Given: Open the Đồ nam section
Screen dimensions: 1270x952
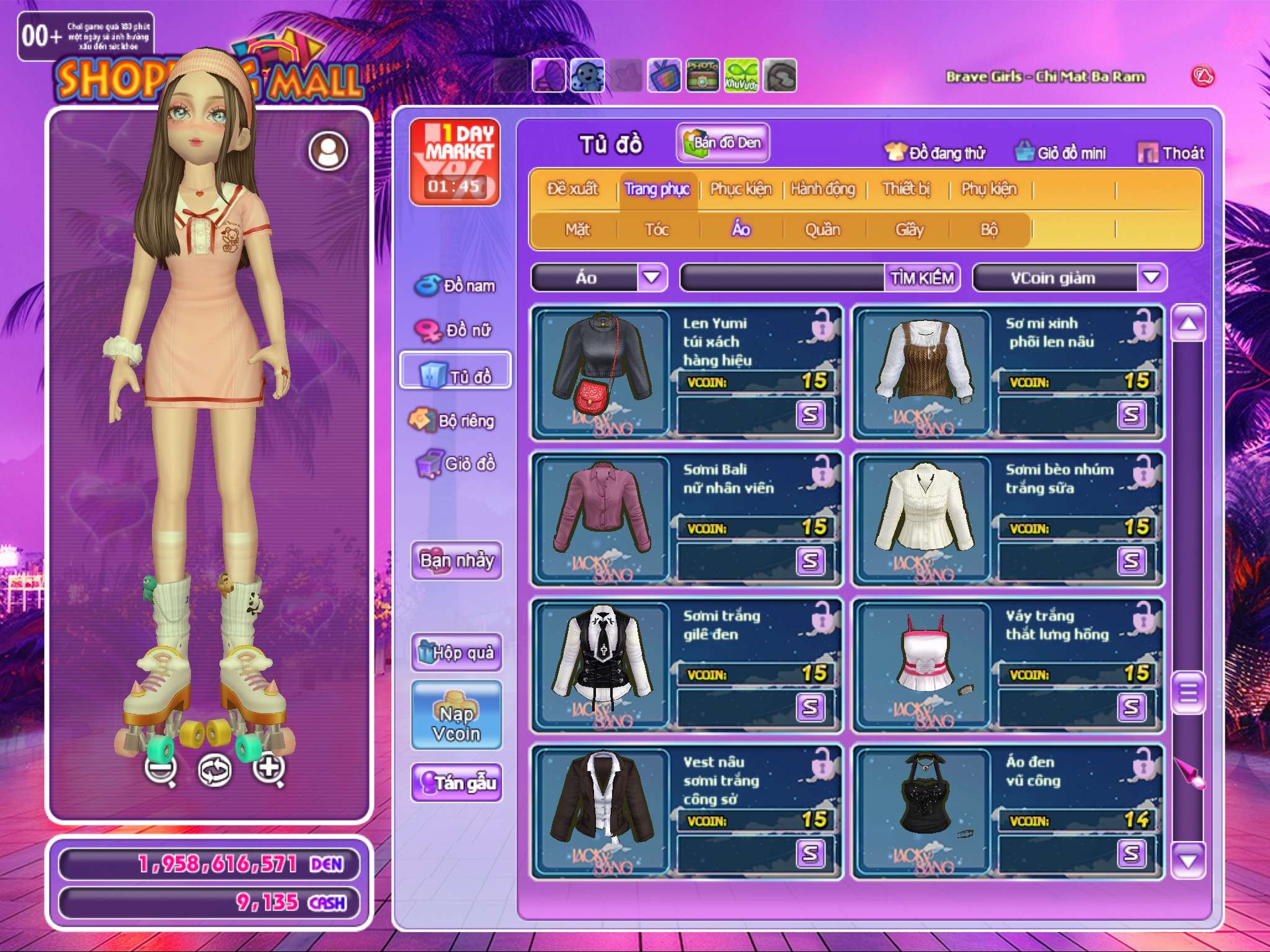Looking at the screenshot, I should [455, 286].
